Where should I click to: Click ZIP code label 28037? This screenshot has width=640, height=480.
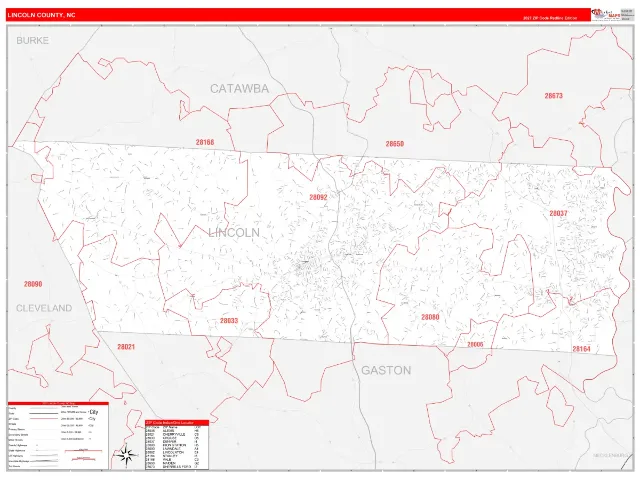[558, 213]
